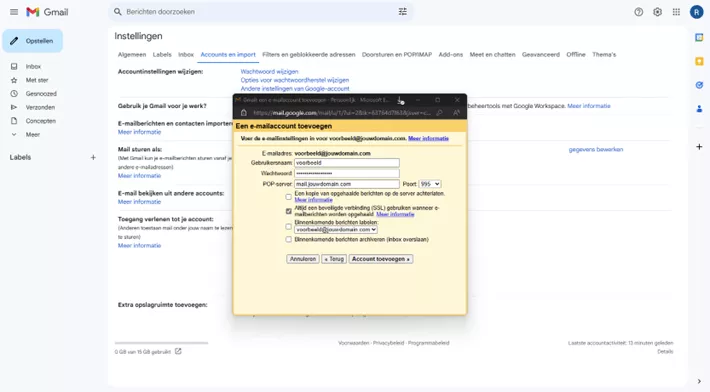
Task: Click into the POP-server input field
Action: [x=347, y=184]
